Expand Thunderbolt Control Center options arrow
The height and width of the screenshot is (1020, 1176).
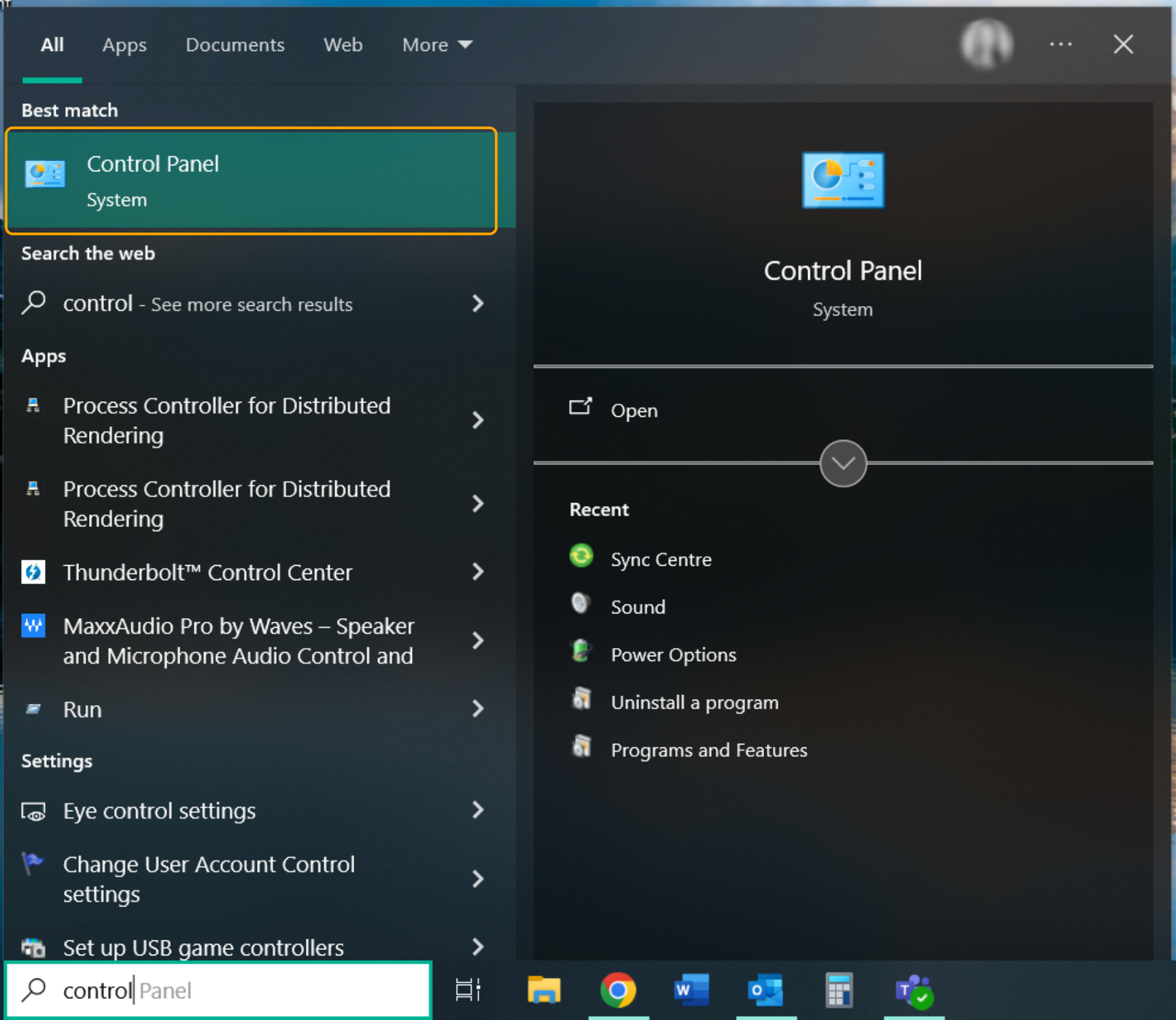pos(478,572)
